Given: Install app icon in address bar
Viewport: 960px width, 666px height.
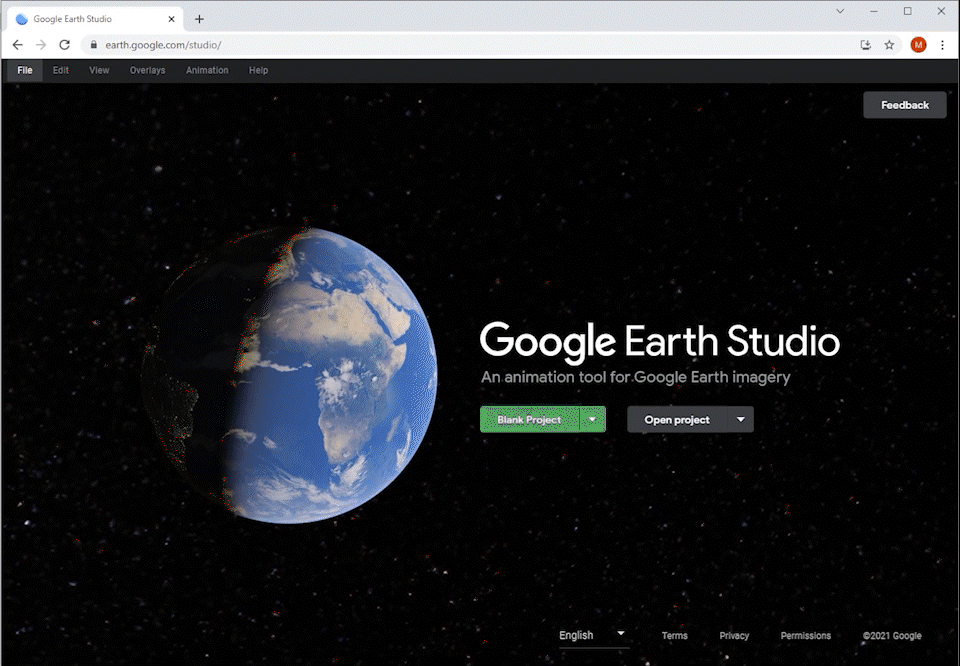Looking at the screenshot, I should 866,45.
